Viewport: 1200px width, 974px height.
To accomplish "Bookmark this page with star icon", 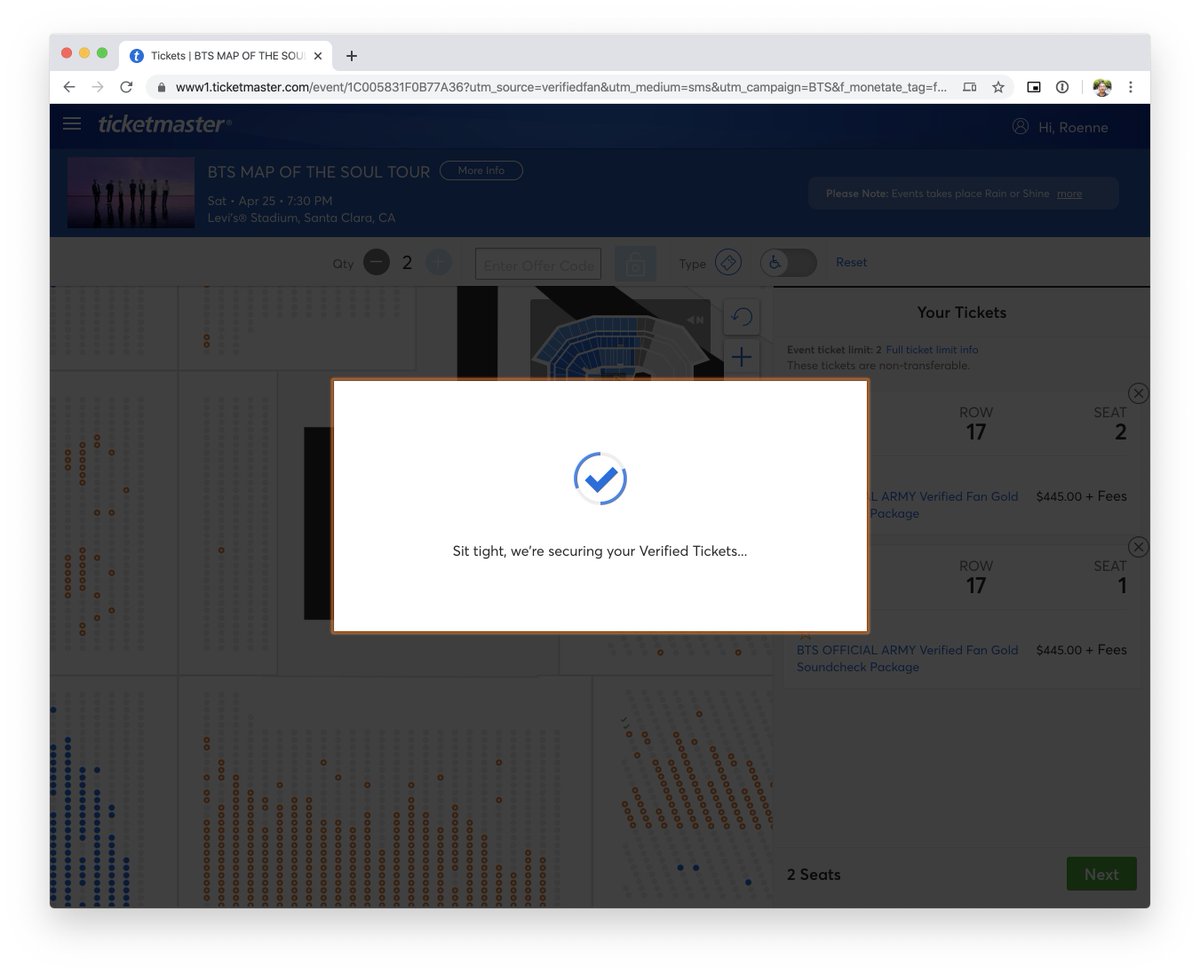I will [x=998, y=87].
